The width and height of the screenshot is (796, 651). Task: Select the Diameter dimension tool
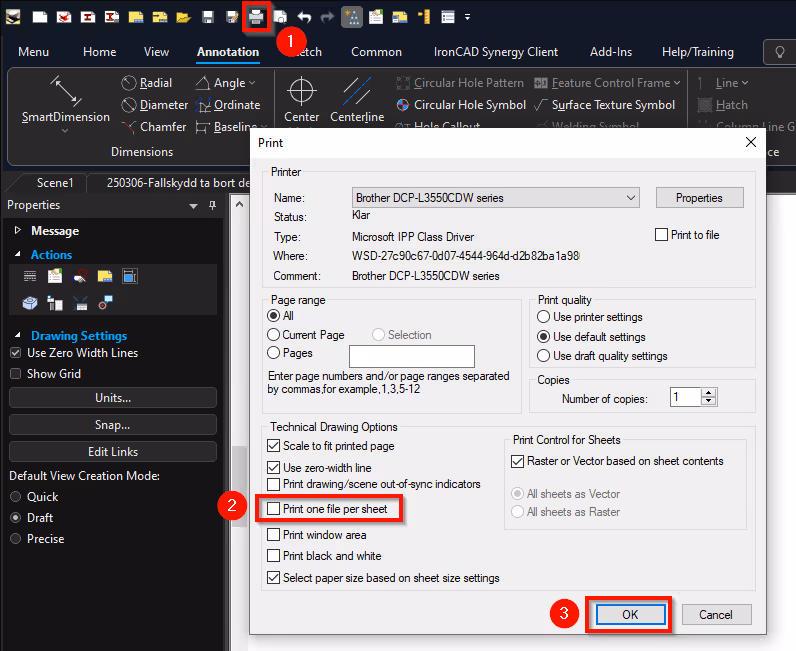(x=155, y=105)
